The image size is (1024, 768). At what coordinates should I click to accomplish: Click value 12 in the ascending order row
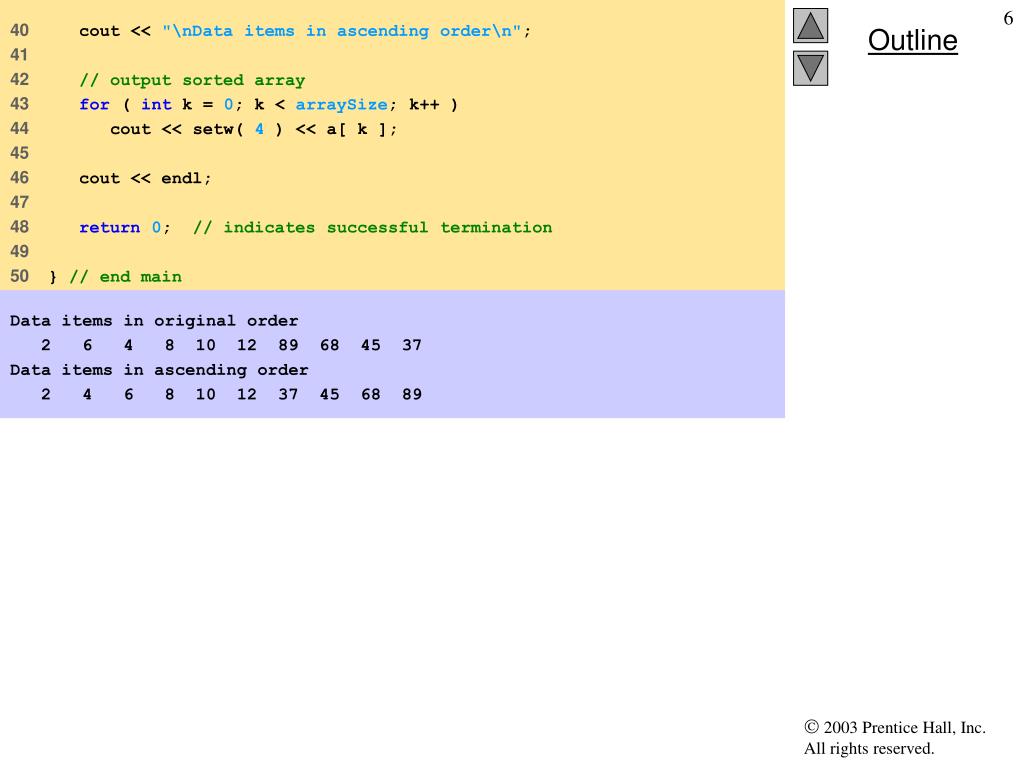point(246,394)
